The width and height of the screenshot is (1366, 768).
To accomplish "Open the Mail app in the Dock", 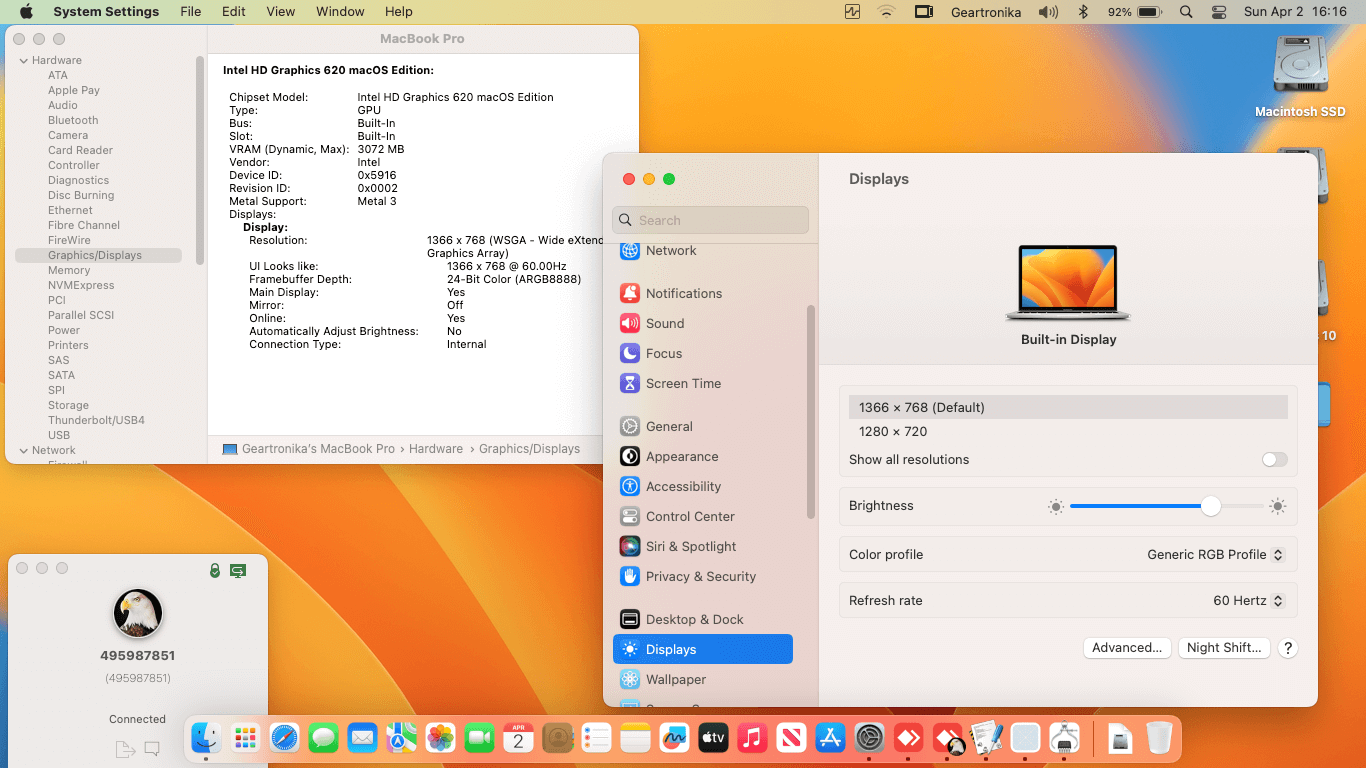I will (362, 738).
